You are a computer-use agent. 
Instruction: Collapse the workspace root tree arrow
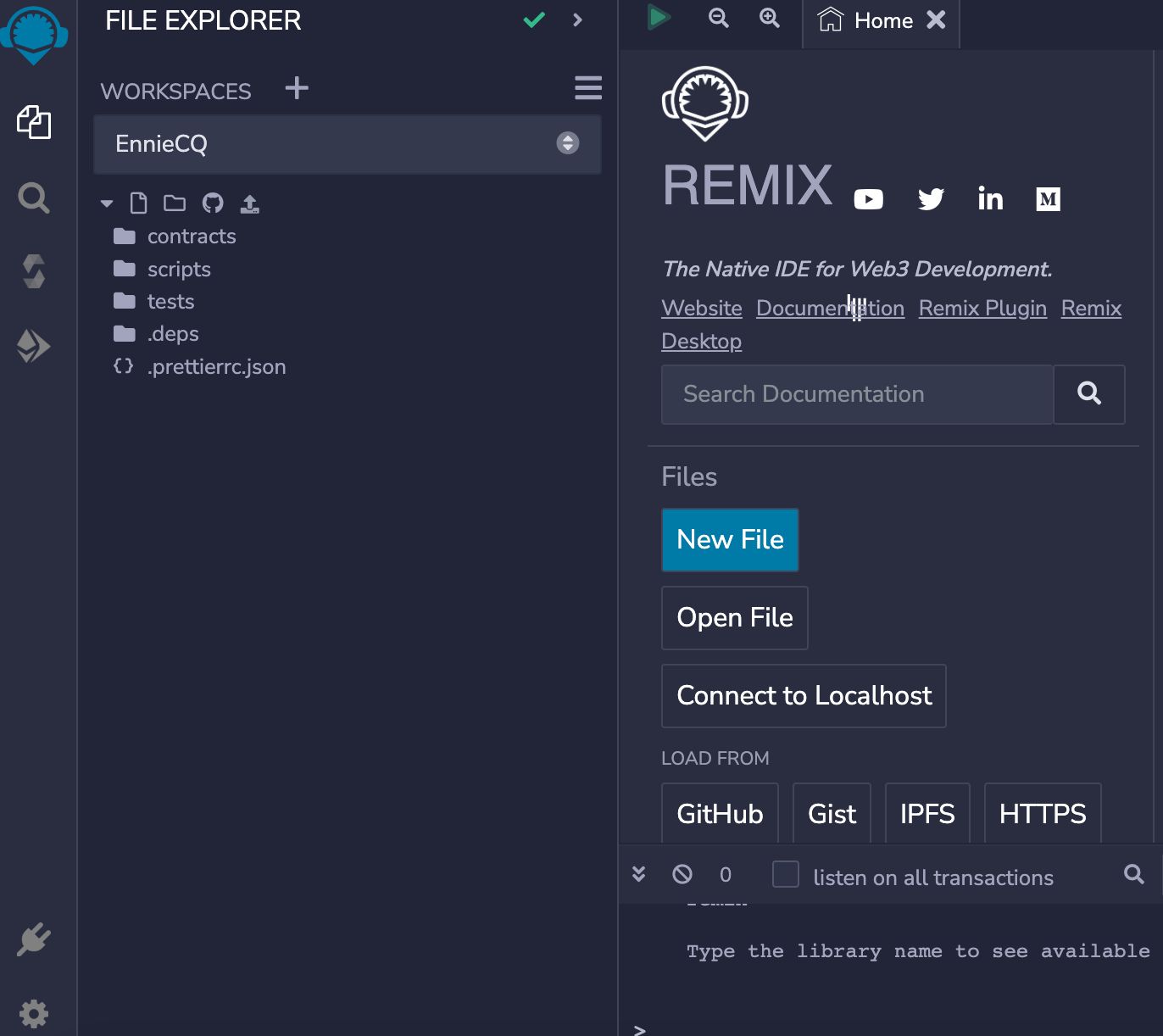click(x=107, y=203)
